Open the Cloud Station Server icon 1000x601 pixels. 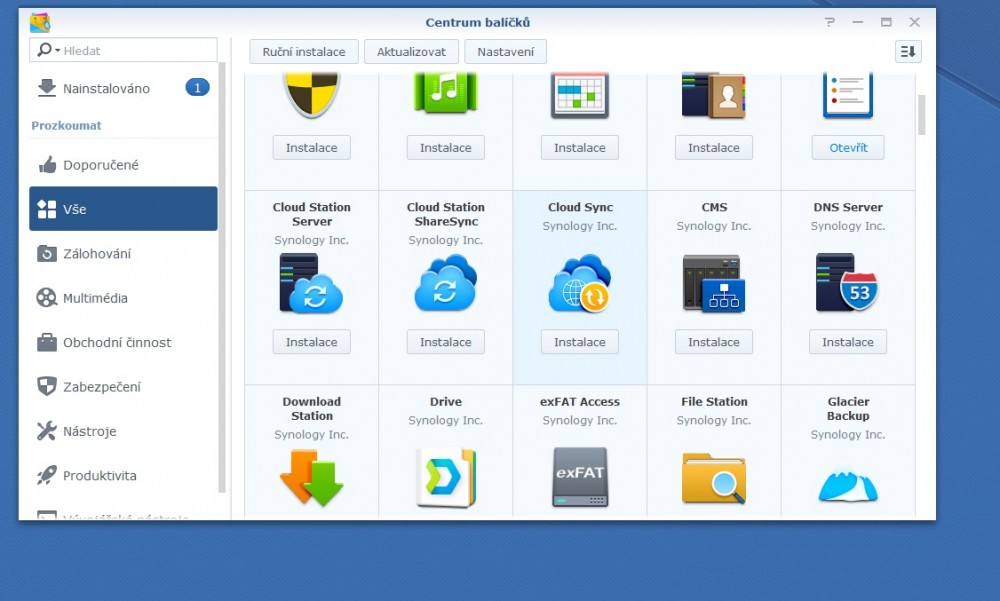pos(311,284)
